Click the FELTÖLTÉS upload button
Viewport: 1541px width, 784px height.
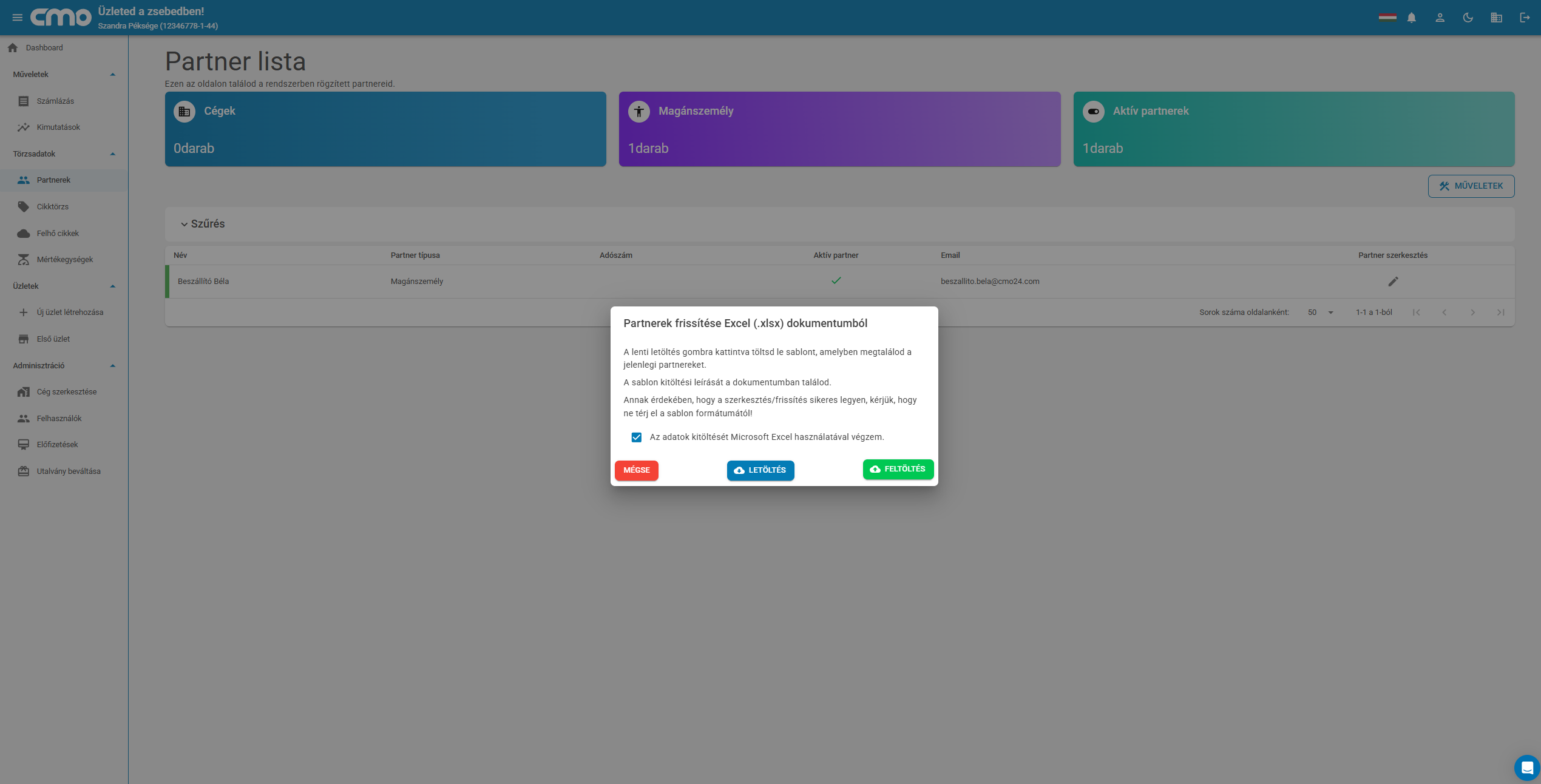898,469
